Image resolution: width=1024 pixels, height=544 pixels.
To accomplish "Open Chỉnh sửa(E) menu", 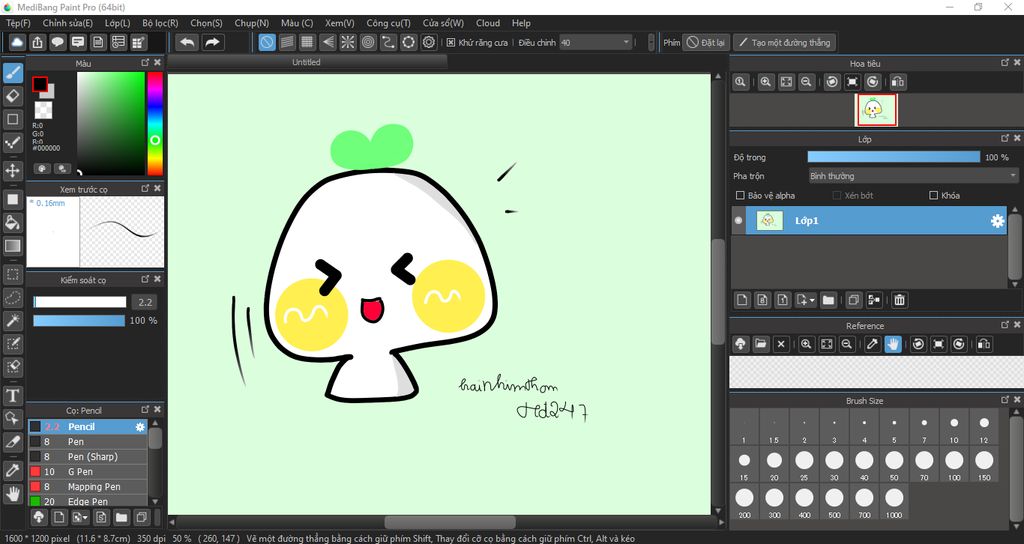I will (68, 23).
